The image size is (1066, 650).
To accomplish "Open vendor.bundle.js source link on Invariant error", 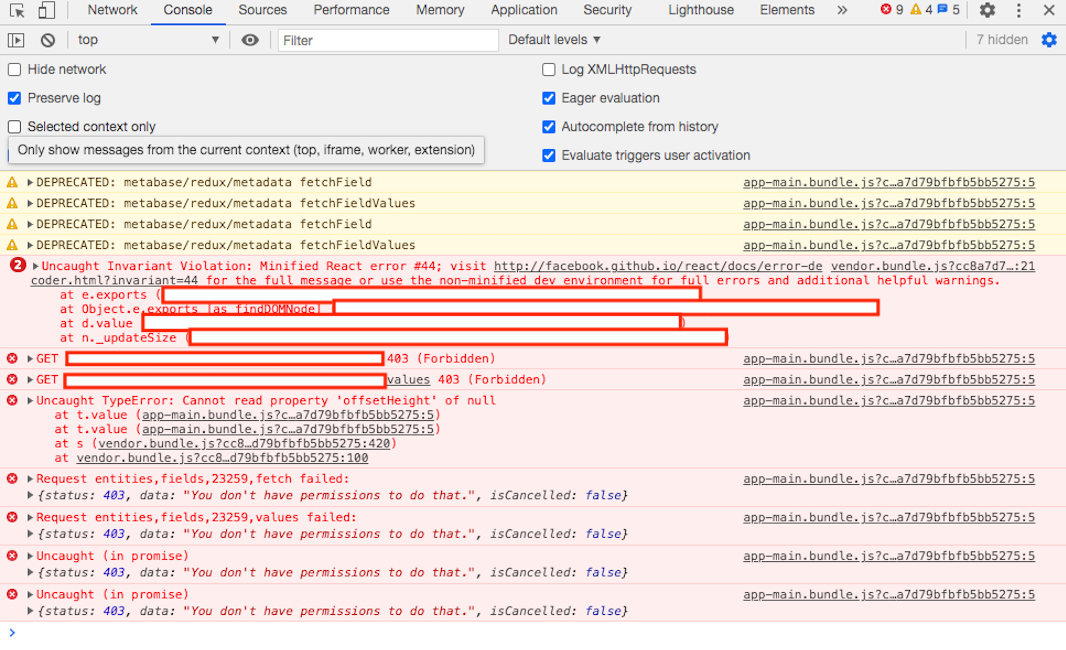I will tap(933, 266).
